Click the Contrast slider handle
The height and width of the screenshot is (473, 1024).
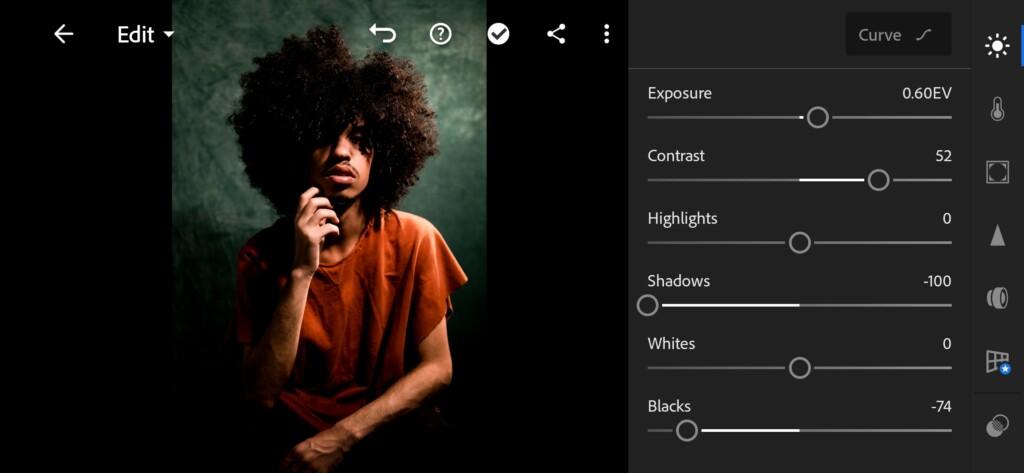(x=878, y=180)
